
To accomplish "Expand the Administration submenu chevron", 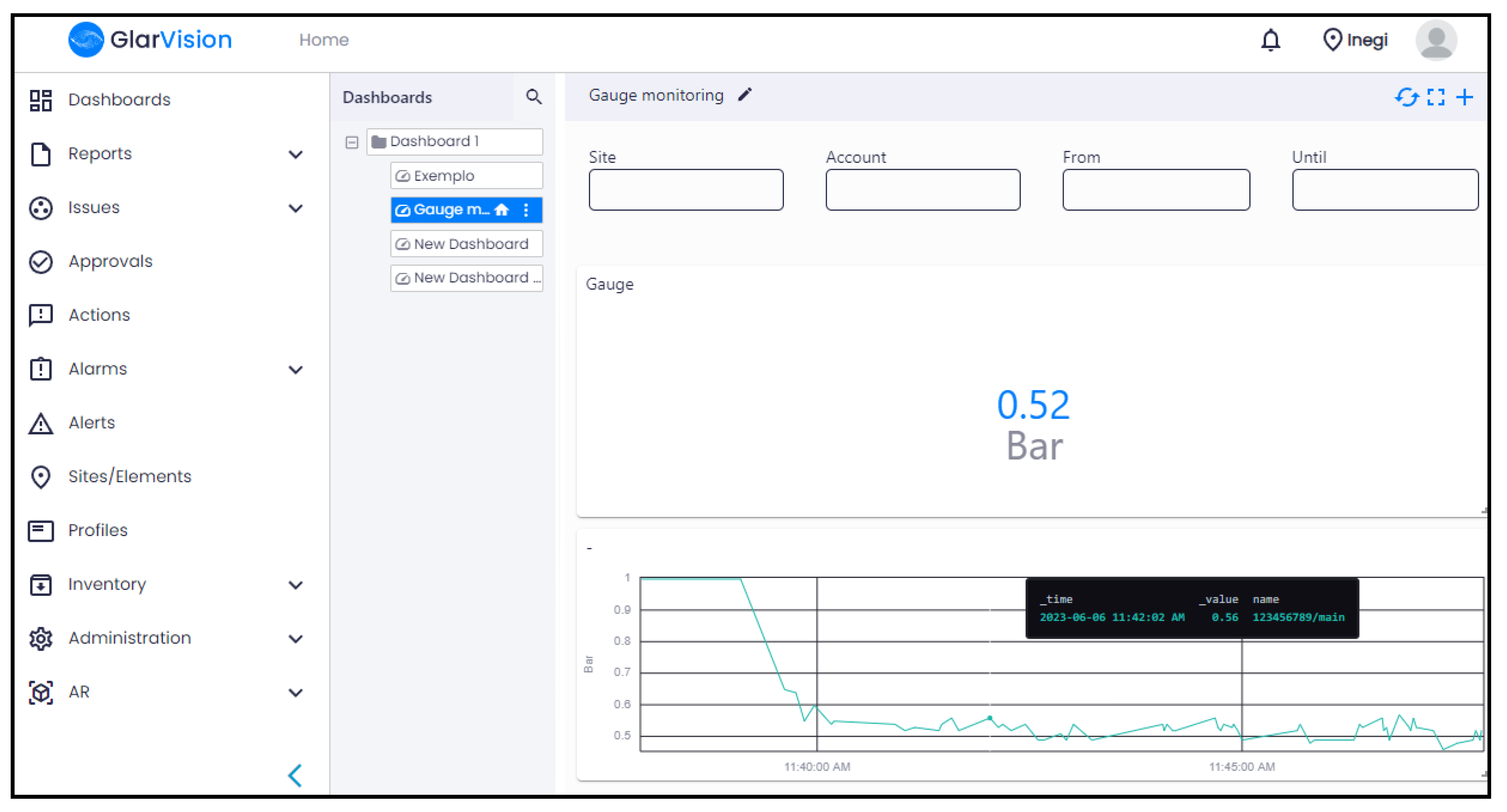I will point(296,639).
